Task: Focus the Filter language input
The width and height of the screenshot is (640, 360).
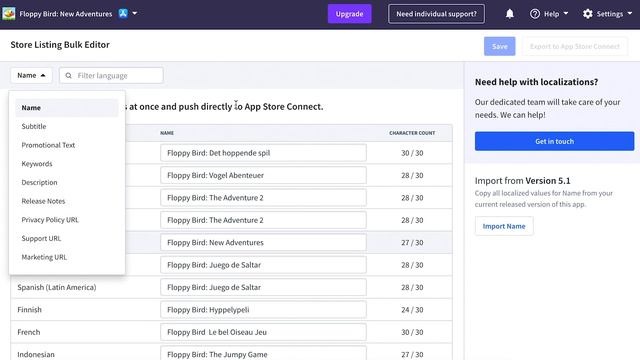Action: 111,76
